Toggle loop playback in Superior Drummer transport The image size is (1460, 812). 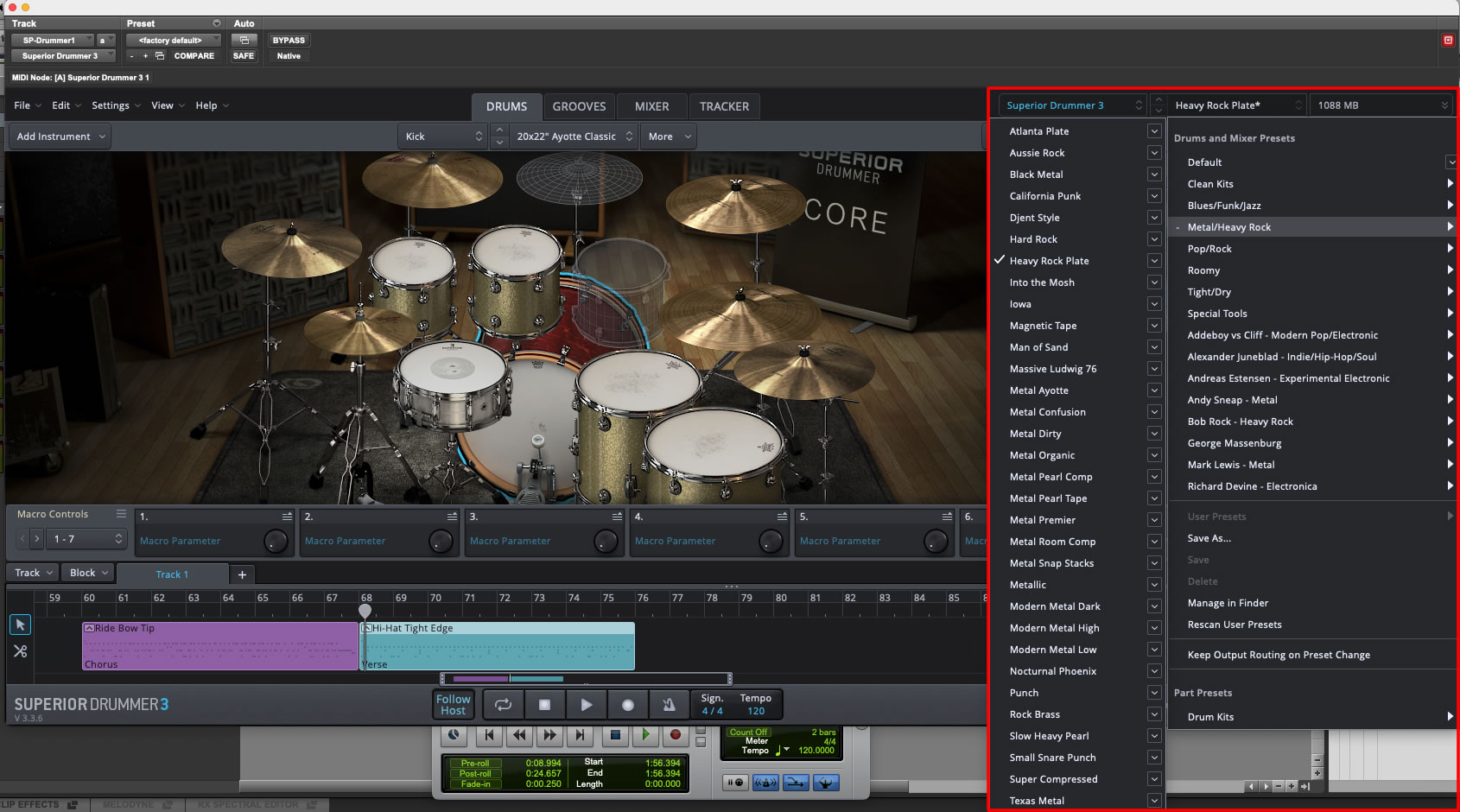(x=503, y=705)
